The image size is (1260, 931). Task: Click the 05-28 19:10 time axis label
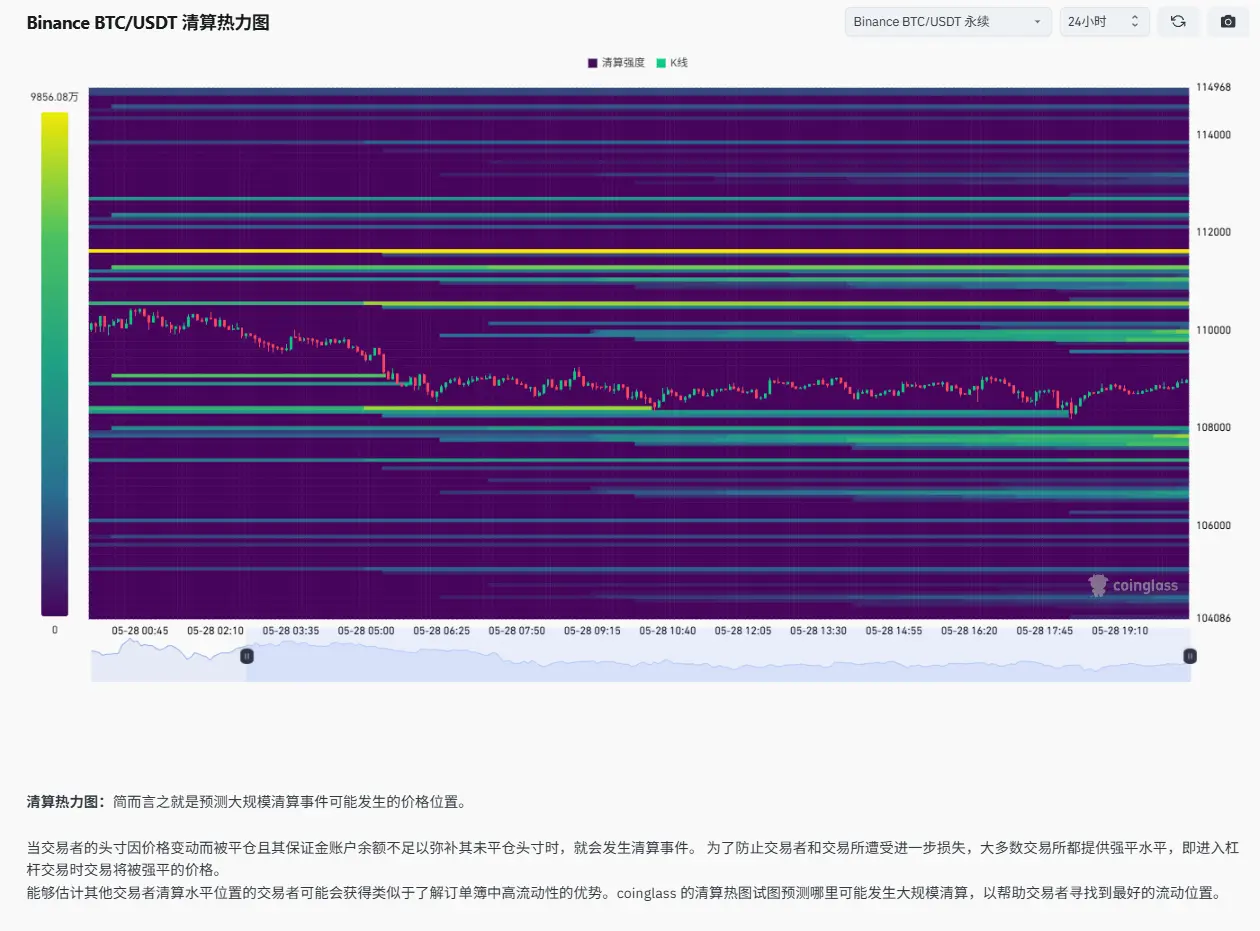click(1120, 631)
